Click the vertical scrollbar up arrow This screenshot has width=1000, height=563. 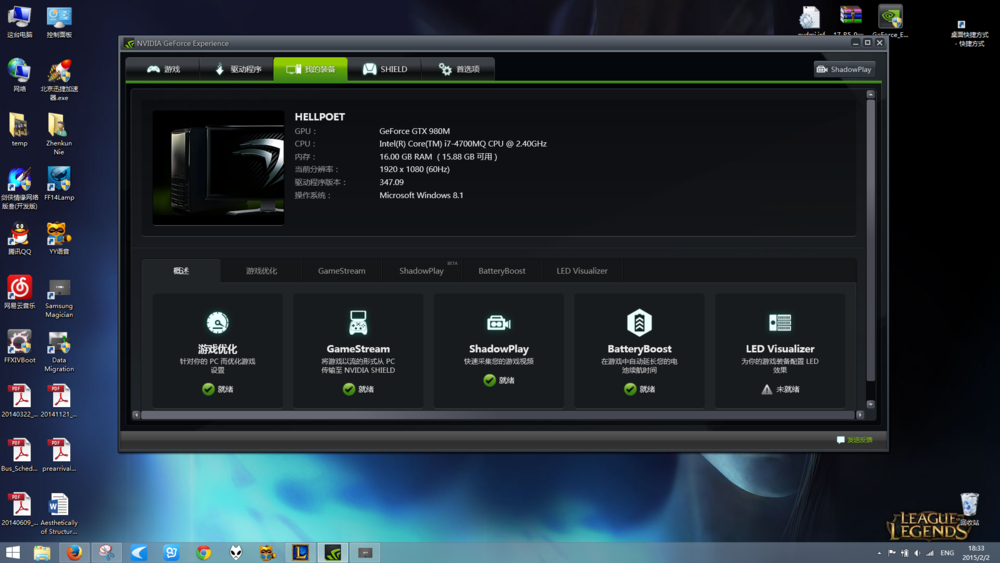point(871,94)
